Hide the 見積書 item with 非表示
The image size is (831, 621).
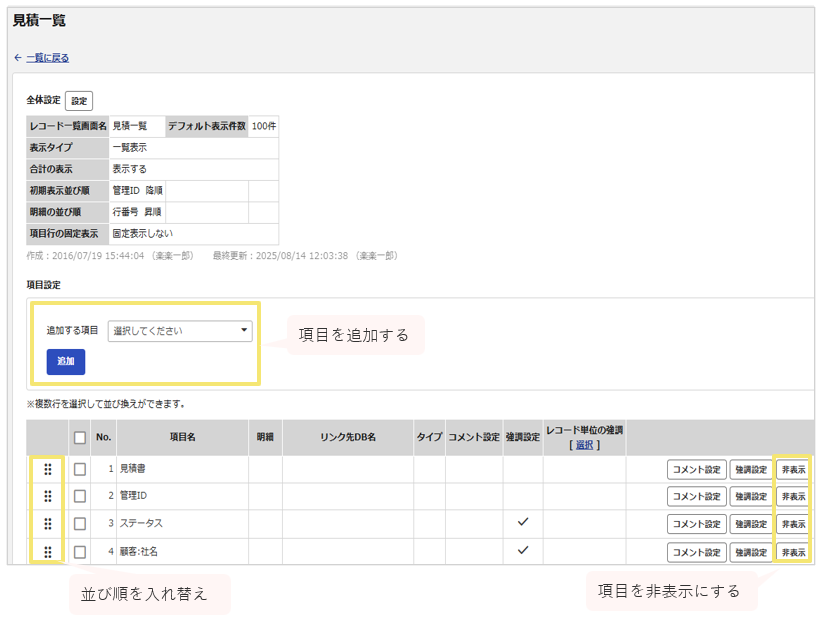793,469
